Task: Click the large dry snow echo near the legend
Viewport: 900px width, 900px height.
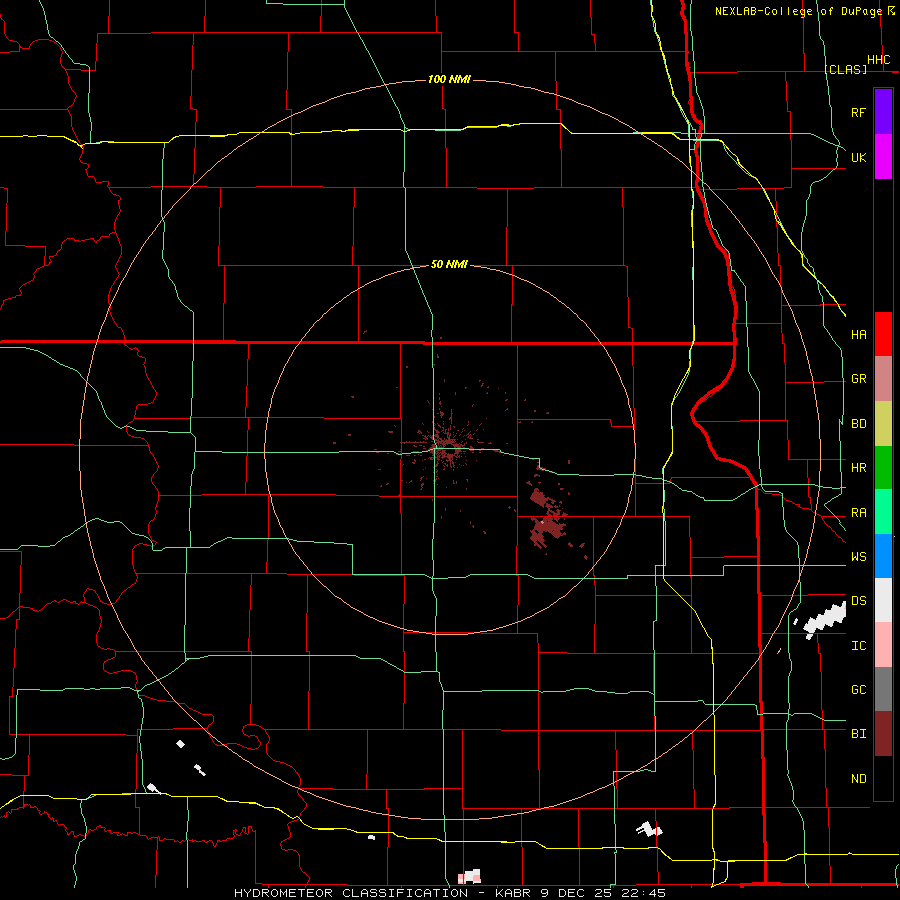Action: (x=825, y=619)
